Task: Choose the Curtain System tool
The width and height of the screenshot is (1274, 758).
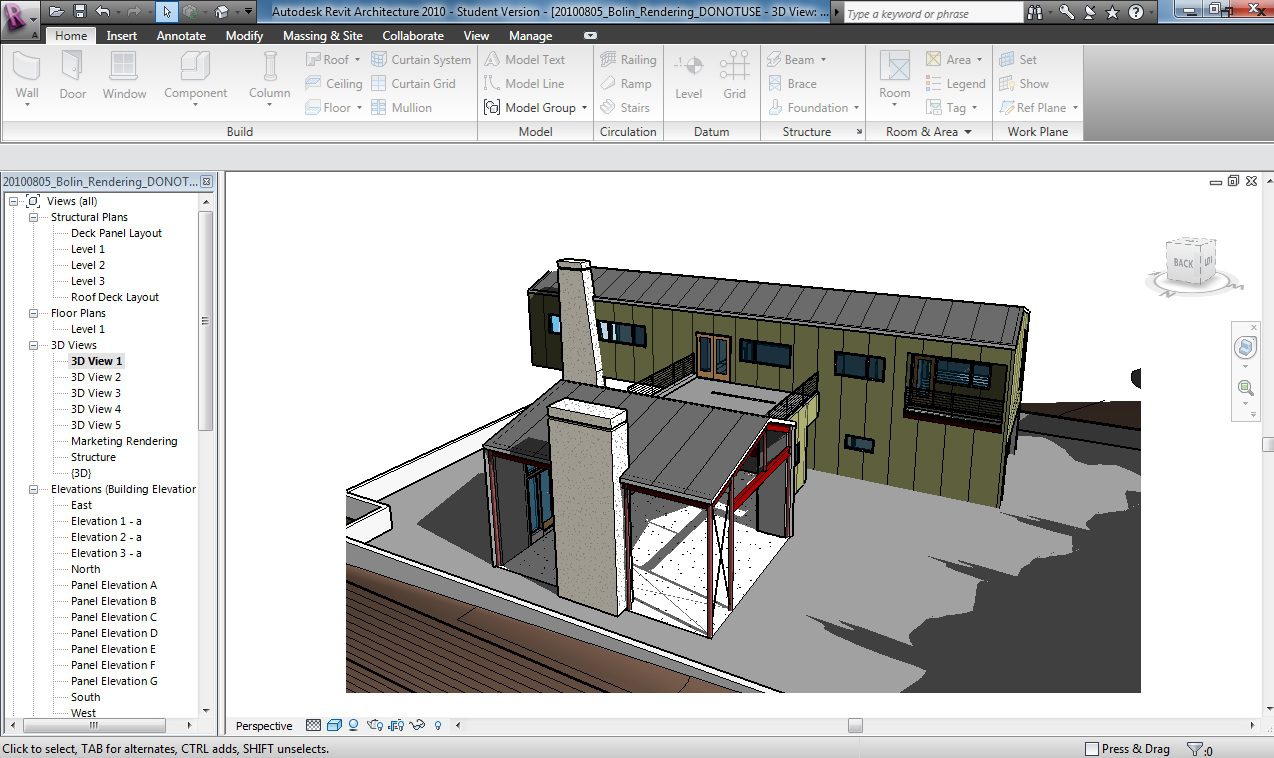Action: (421, 60)
